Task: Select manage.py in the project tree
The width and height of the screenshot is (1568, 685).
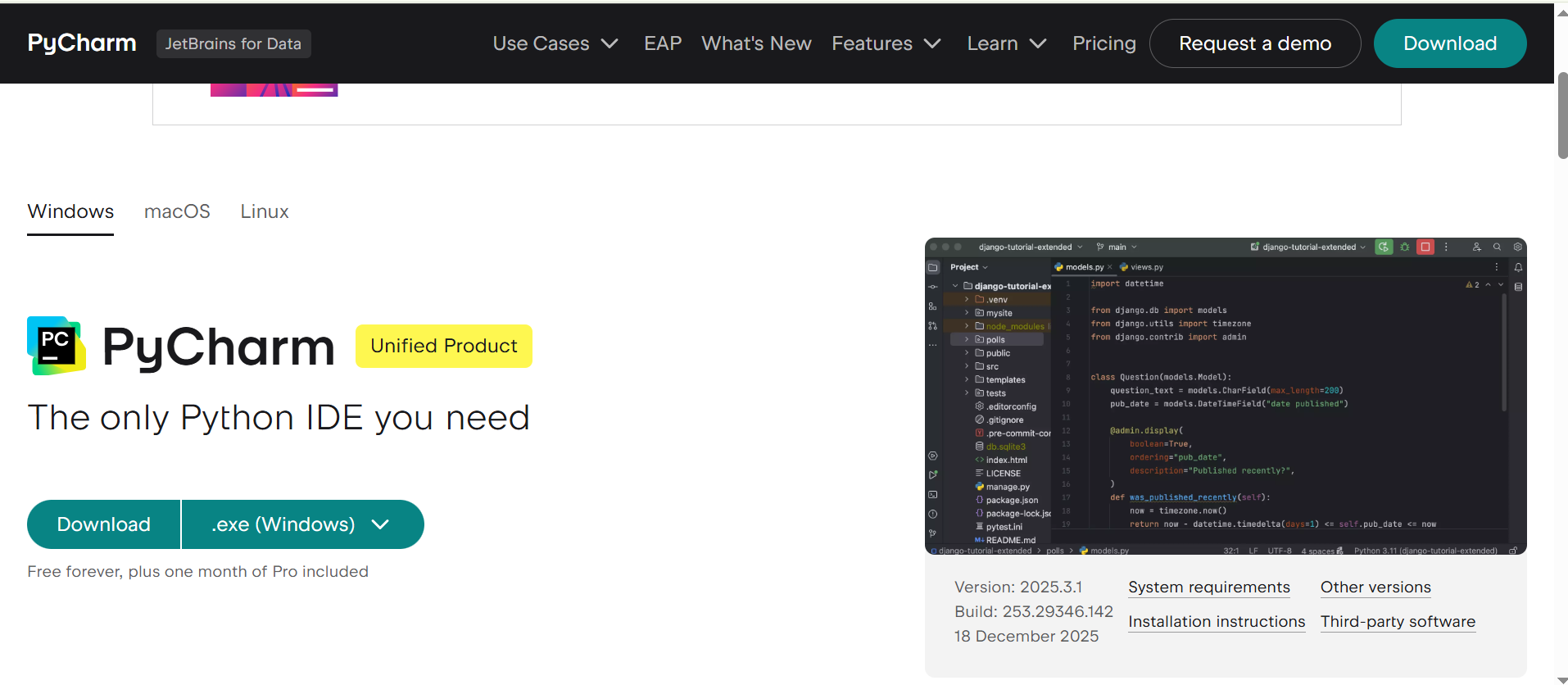Action: click(1002, 487)
